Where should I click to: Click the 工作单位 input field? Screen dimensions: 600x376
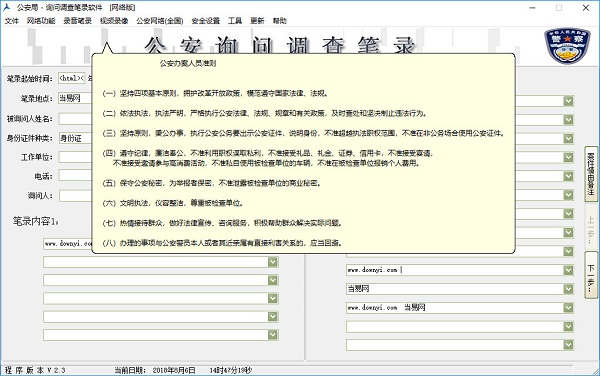[x=75, y=157]
